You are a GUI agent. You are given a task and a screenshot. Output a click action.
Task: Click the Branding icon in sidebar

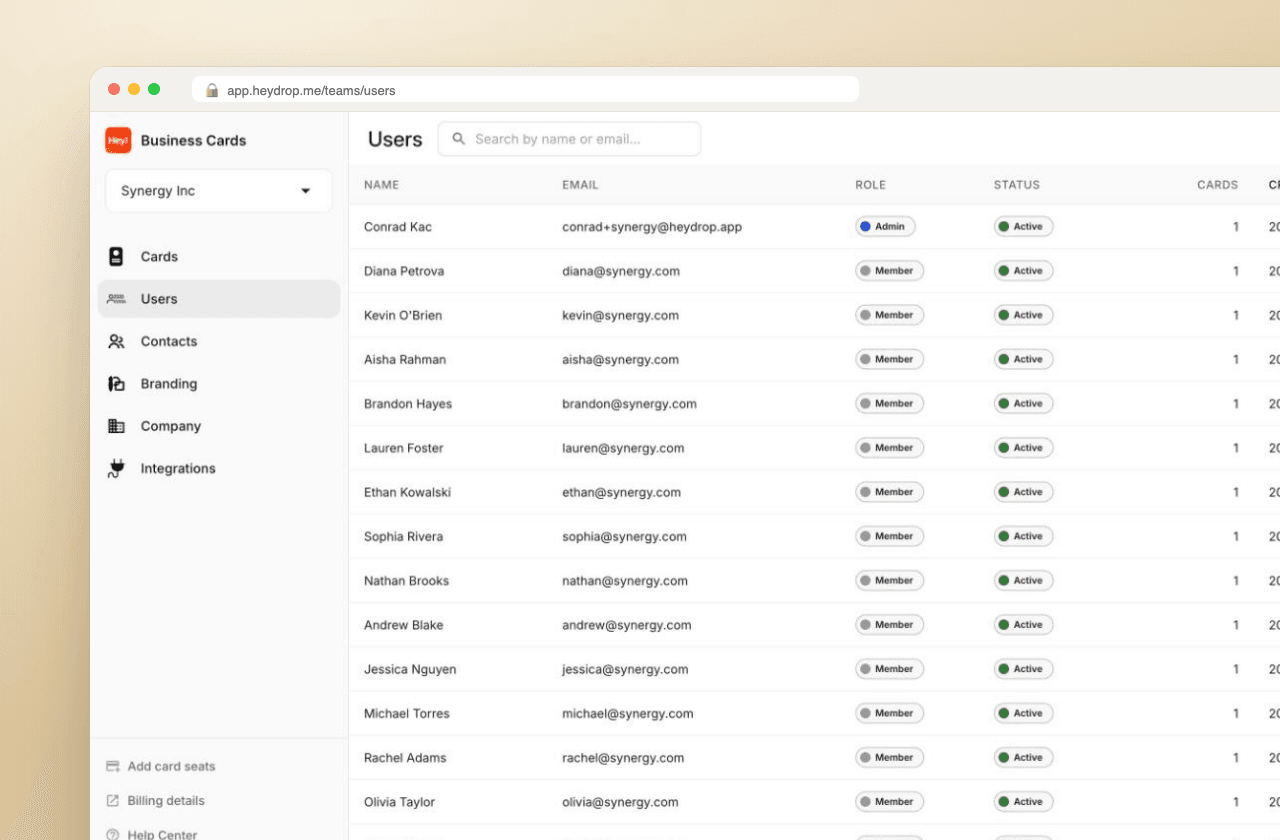[116, 384]
